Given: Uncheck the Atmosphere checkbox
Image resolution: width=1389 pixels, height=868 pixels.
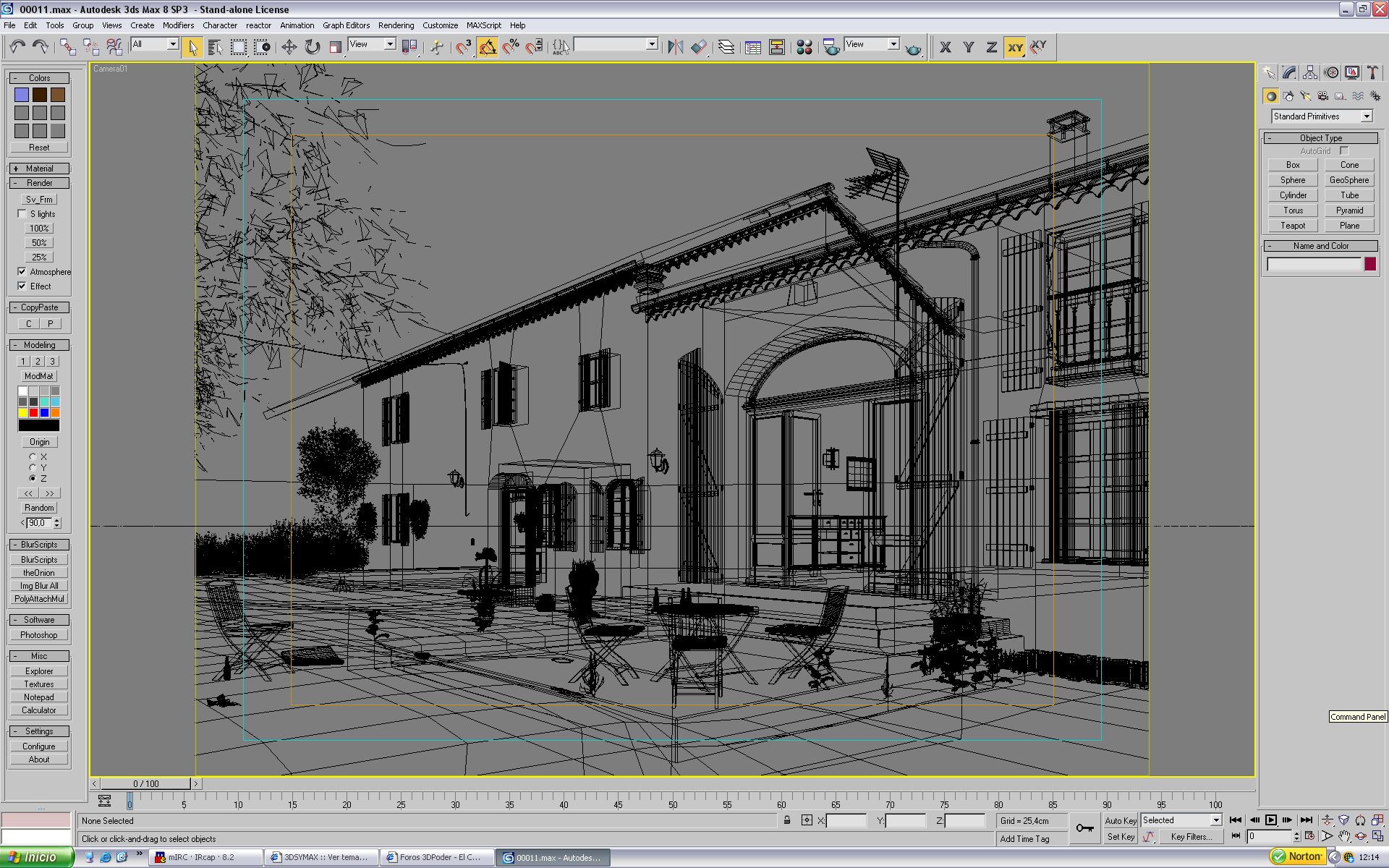Looking at the screenshot, I should [22, 272].
